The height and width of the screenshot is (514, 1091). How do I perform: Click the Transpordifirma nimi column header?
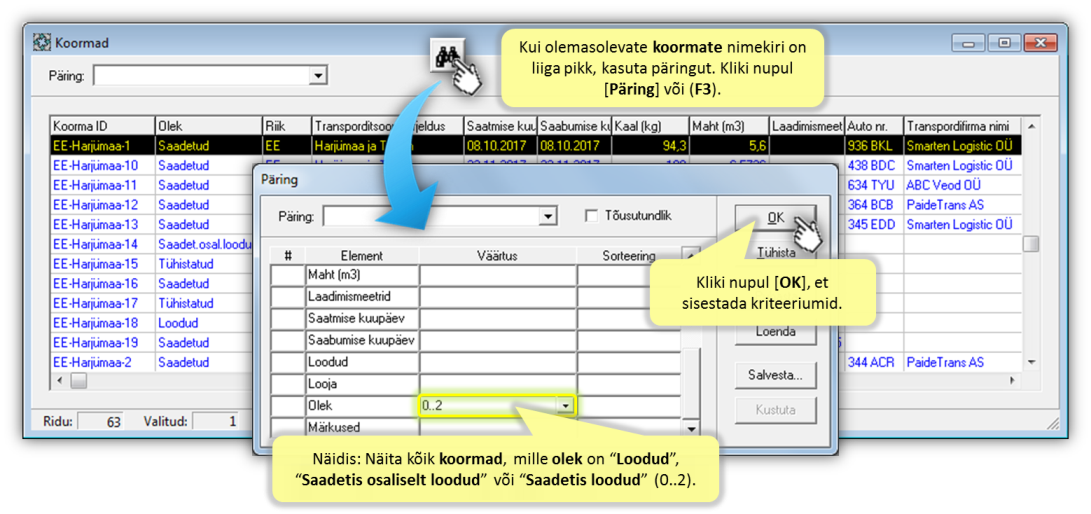pyautogui.click(x=962, y=125)
